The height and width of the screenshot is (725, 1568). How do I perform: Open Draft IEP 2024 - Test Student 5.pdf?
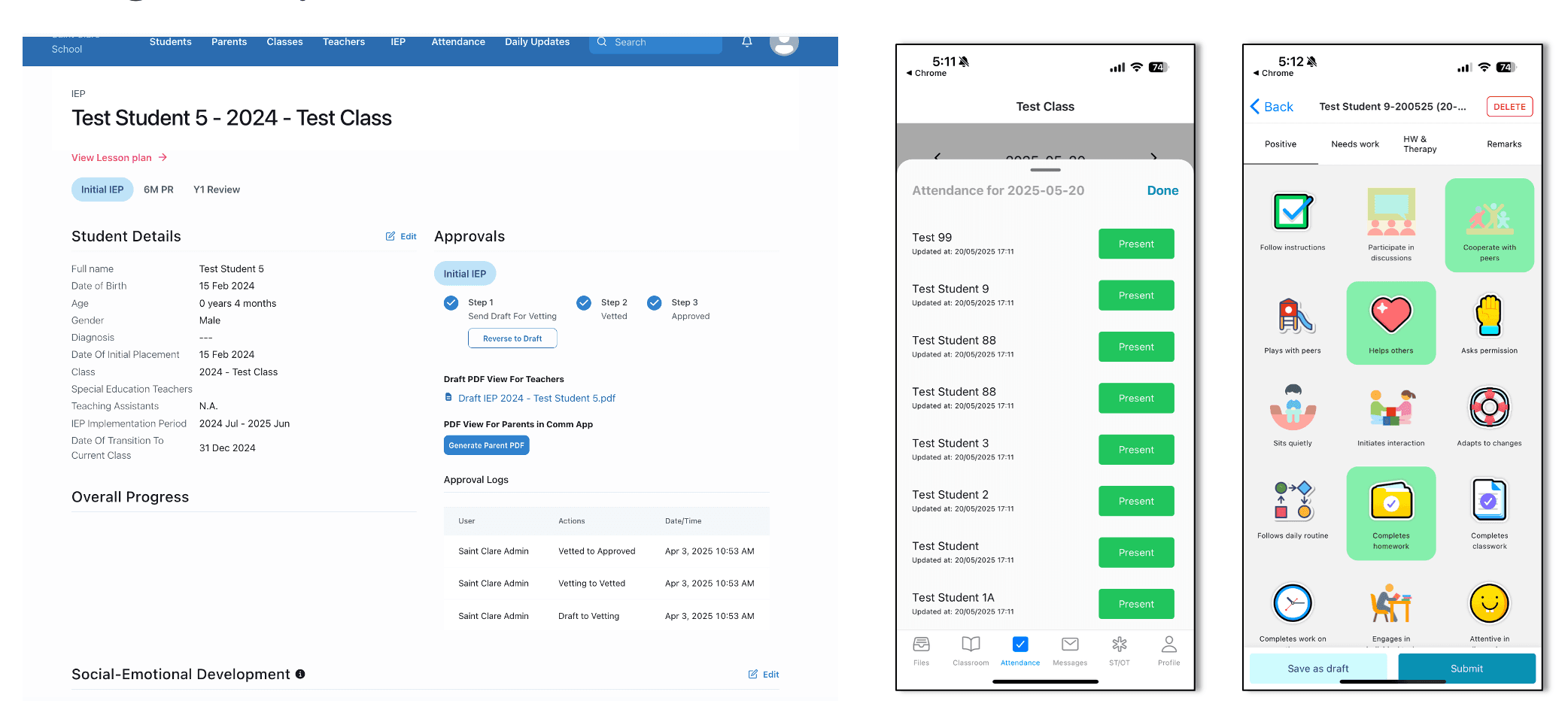coord(536,399)
